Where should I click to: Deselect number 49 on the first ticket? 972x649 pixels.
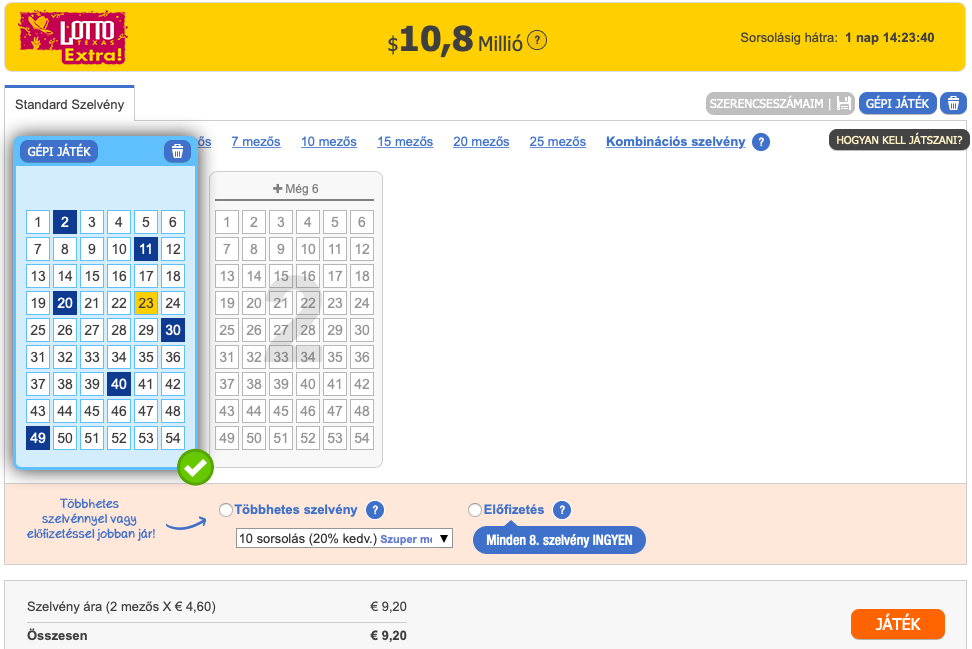click(38, 438)
